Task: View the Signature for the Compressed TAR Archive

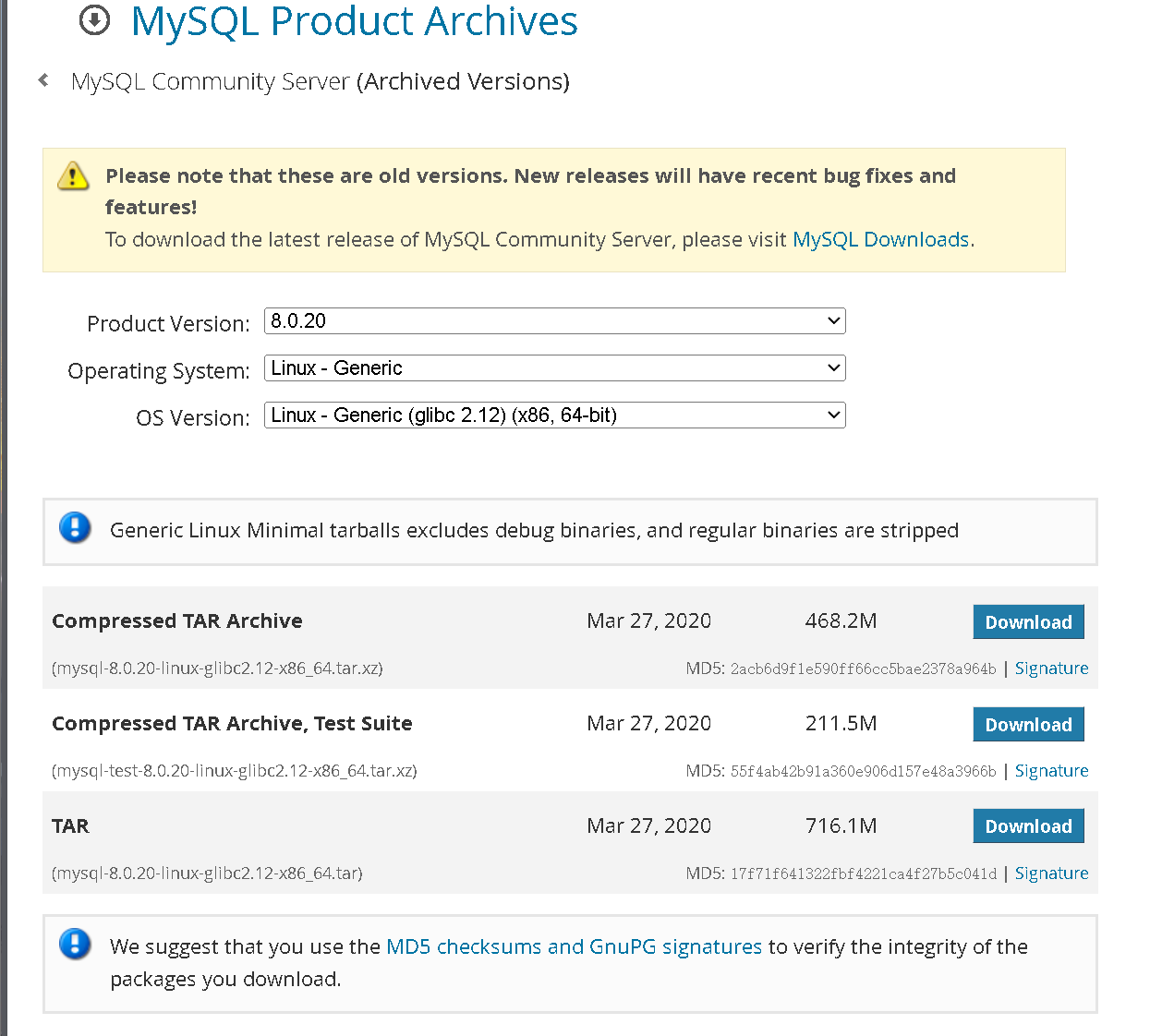Action: [1051, 668]
